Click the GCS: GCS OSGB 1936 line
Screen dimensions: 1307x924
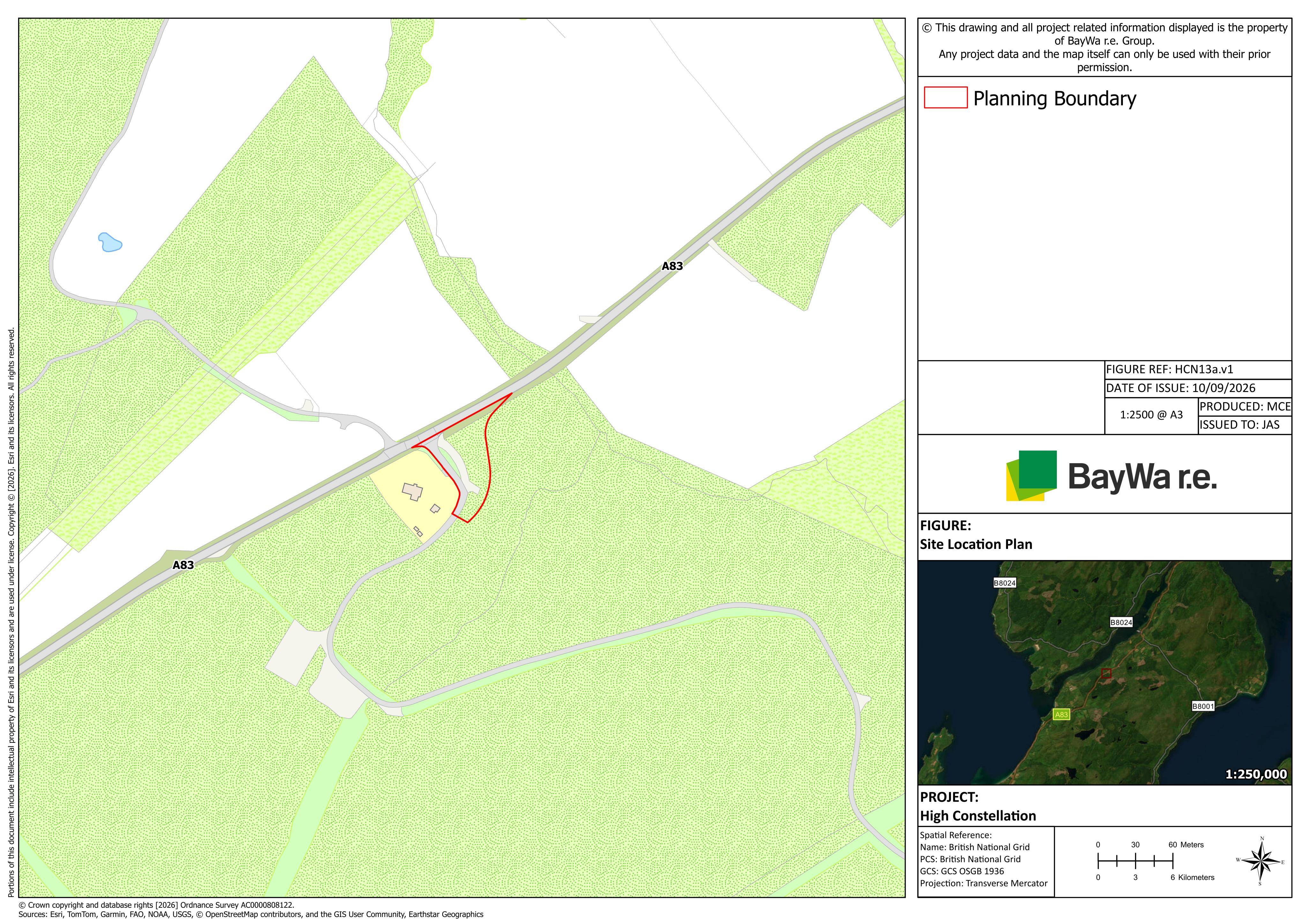[962, 872]
